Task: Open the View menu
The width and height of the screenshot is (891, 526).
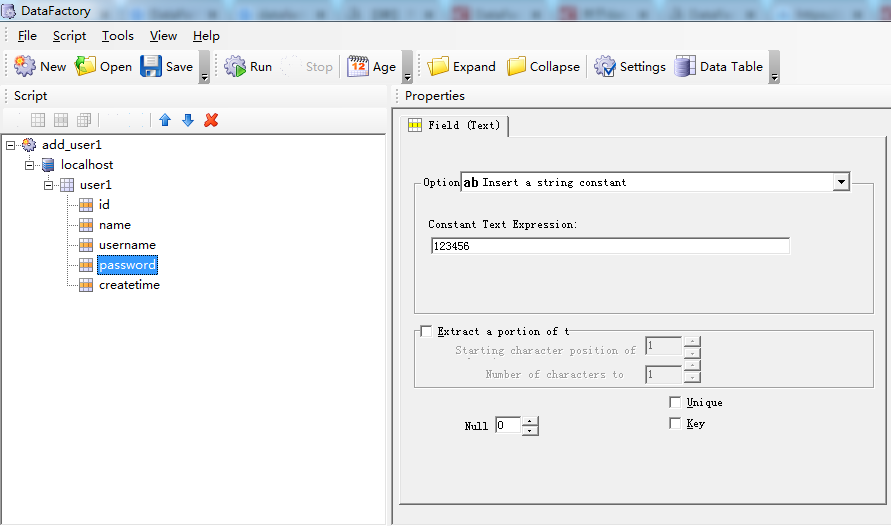Action: 163,36
